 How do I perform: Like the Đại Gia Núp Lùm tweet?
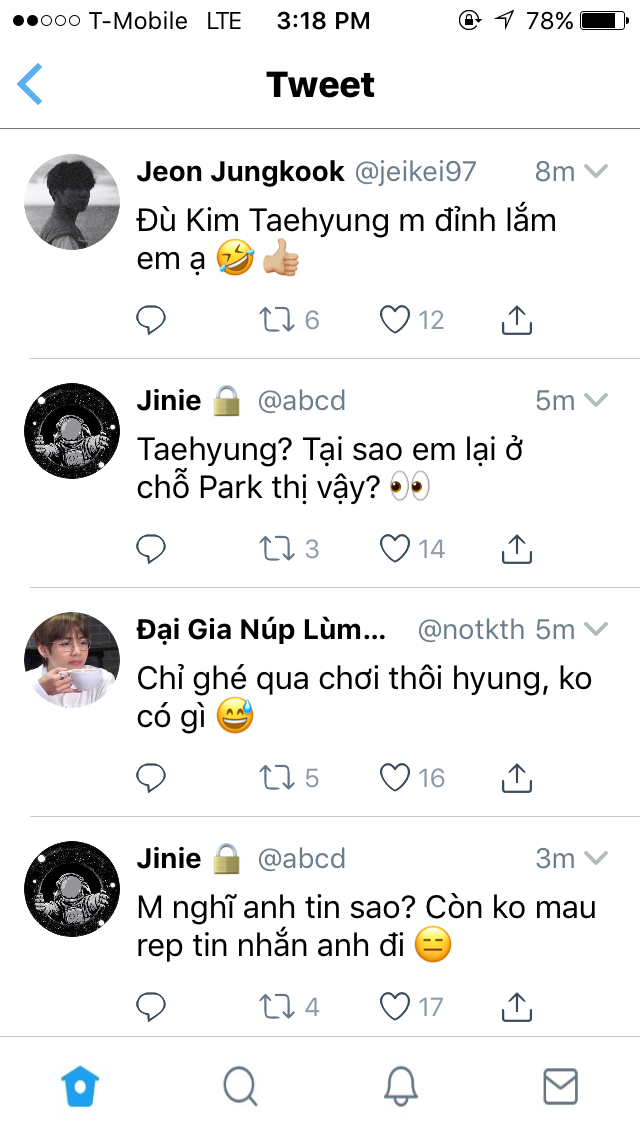[x=396, y=777]
